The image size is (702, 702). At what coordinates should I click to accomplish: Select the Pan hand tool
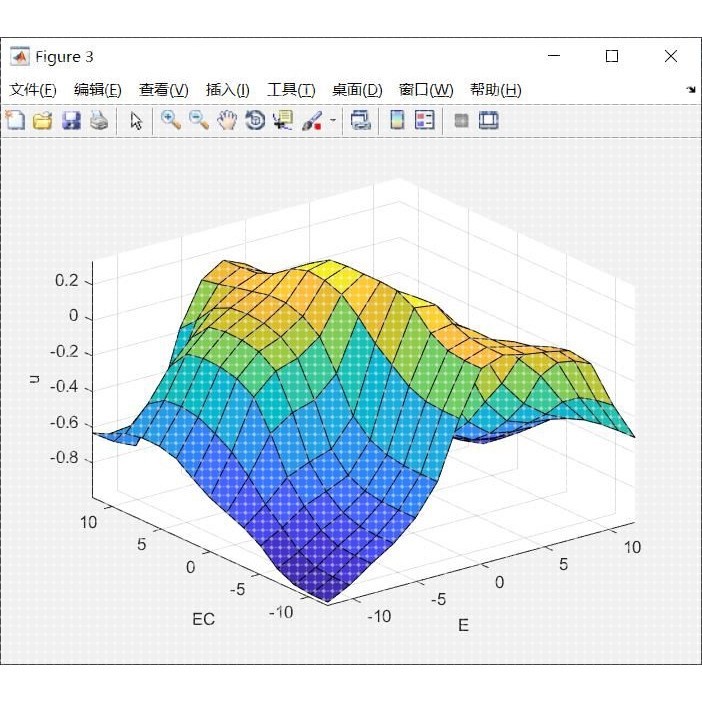click(x=227, y=120)
